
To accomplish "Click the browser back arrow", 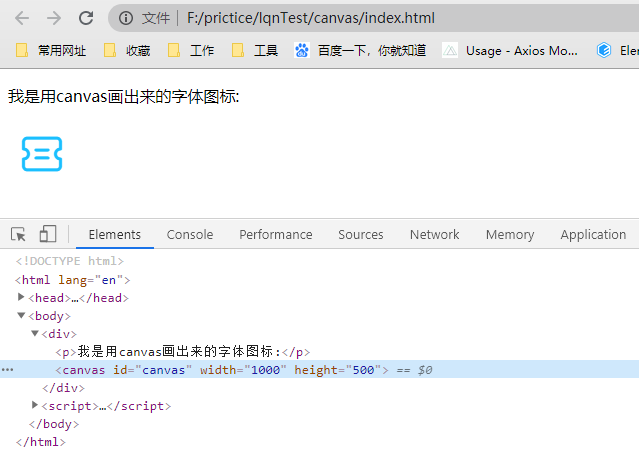I will 22,18.
